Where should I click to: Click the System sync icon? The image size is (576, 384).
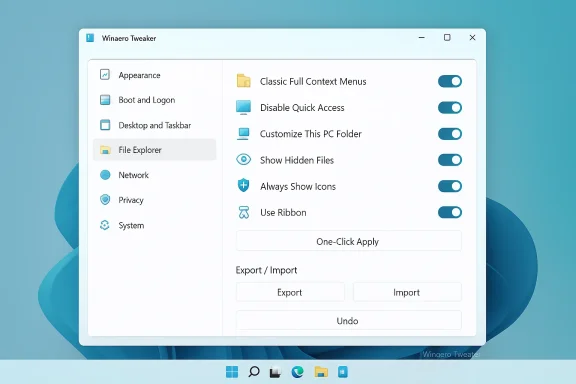pyautogui.click(x=105, y=225)
